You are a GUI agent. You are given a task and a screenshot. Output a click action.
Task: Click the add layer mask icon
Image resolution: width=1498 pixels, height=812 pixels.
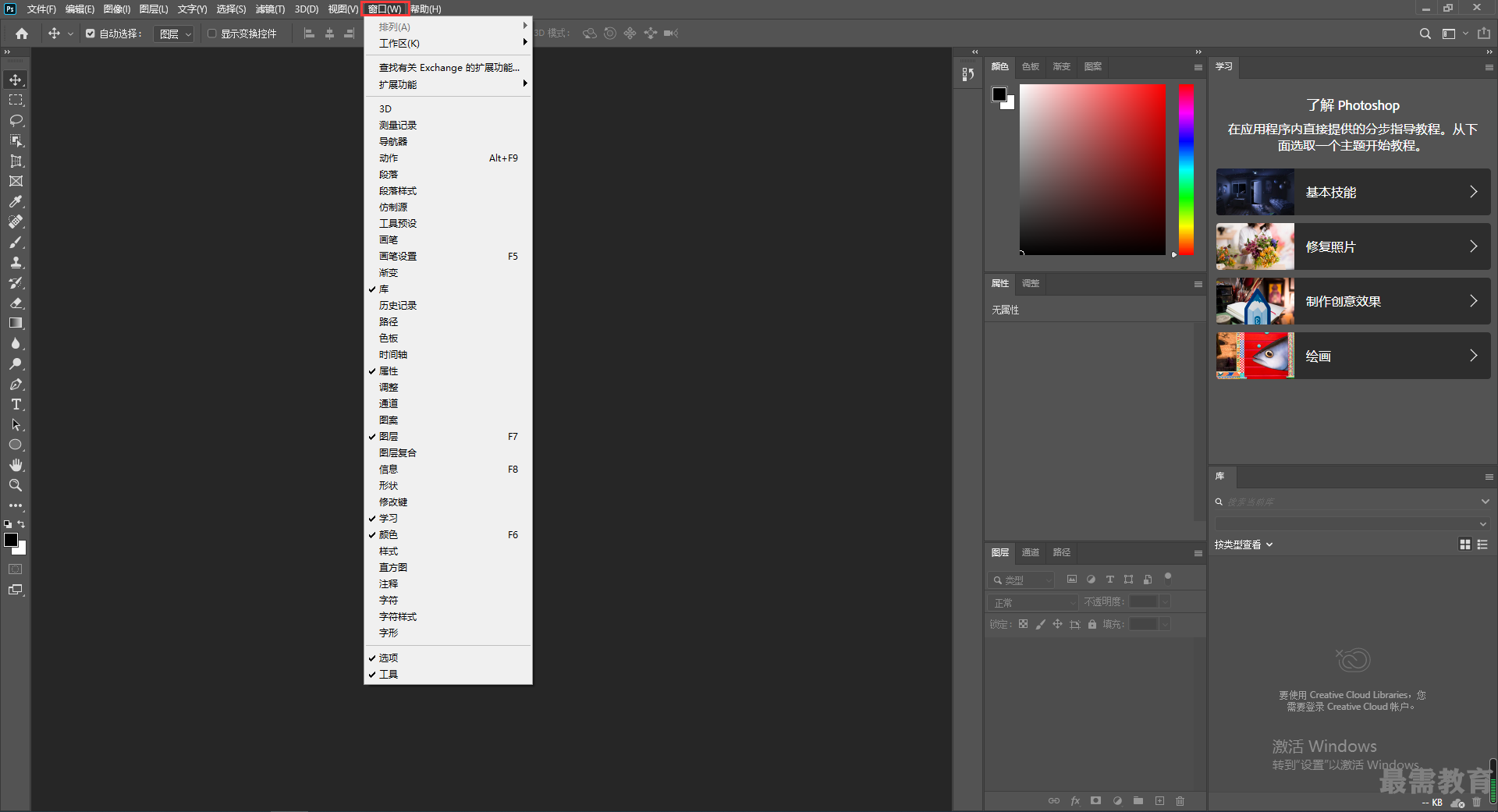pos(1095,801)
